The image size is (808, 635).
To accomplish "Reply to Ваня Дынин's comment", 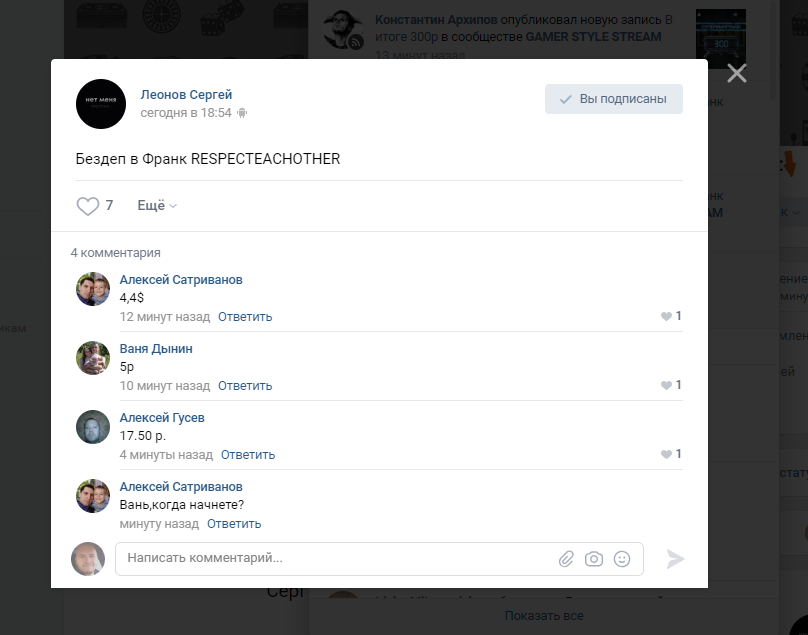I will pyautogui.click(x=245, y=386).
